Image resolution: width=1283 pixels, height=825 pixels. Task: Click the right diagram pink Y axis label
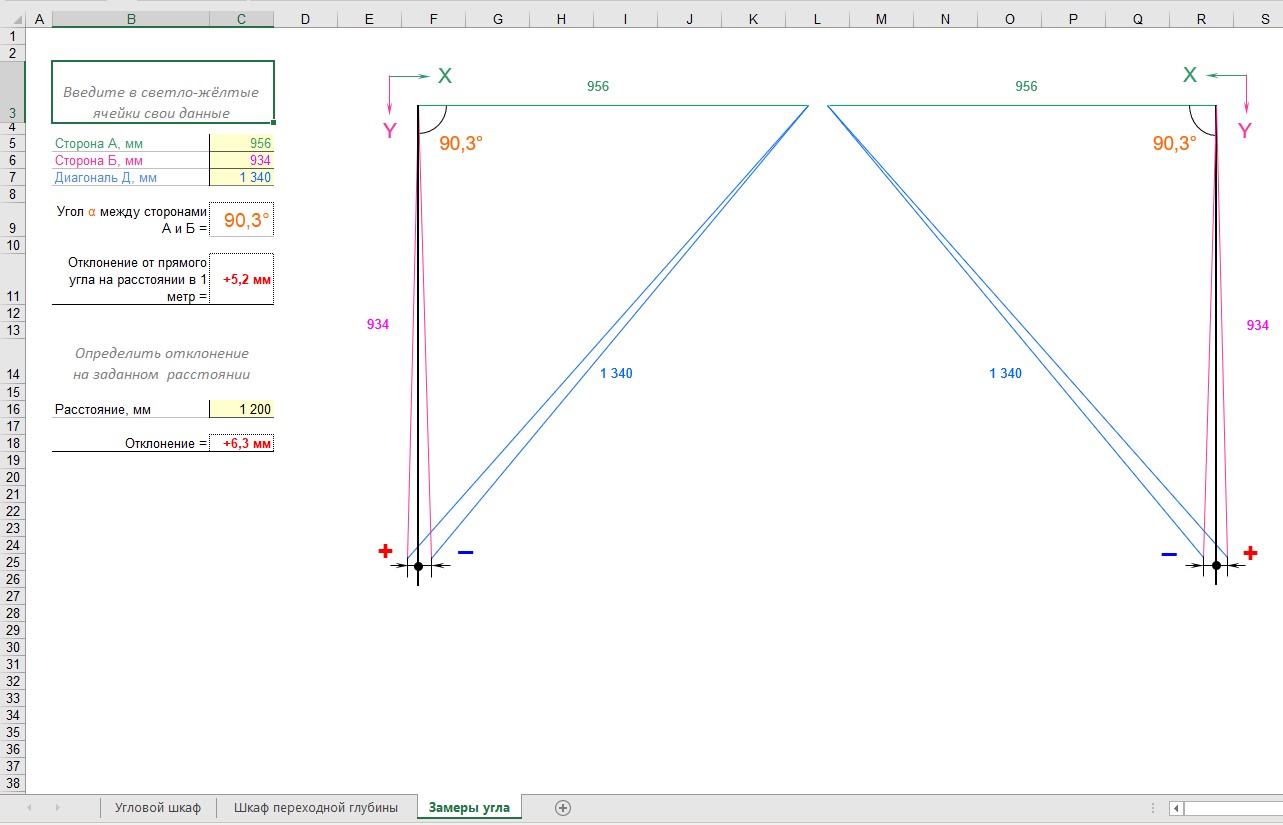click(x=1245, y=131)
